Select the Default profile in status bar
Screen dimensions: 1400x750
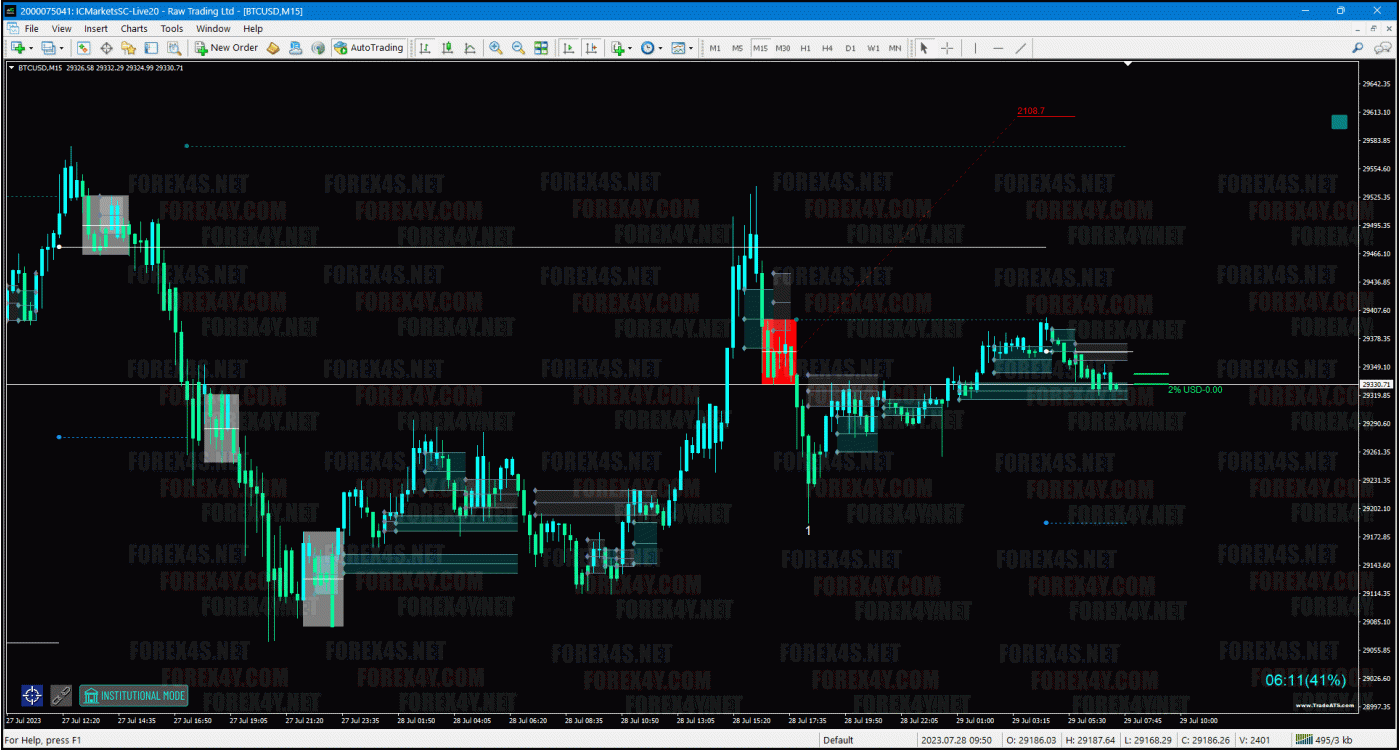838,740
